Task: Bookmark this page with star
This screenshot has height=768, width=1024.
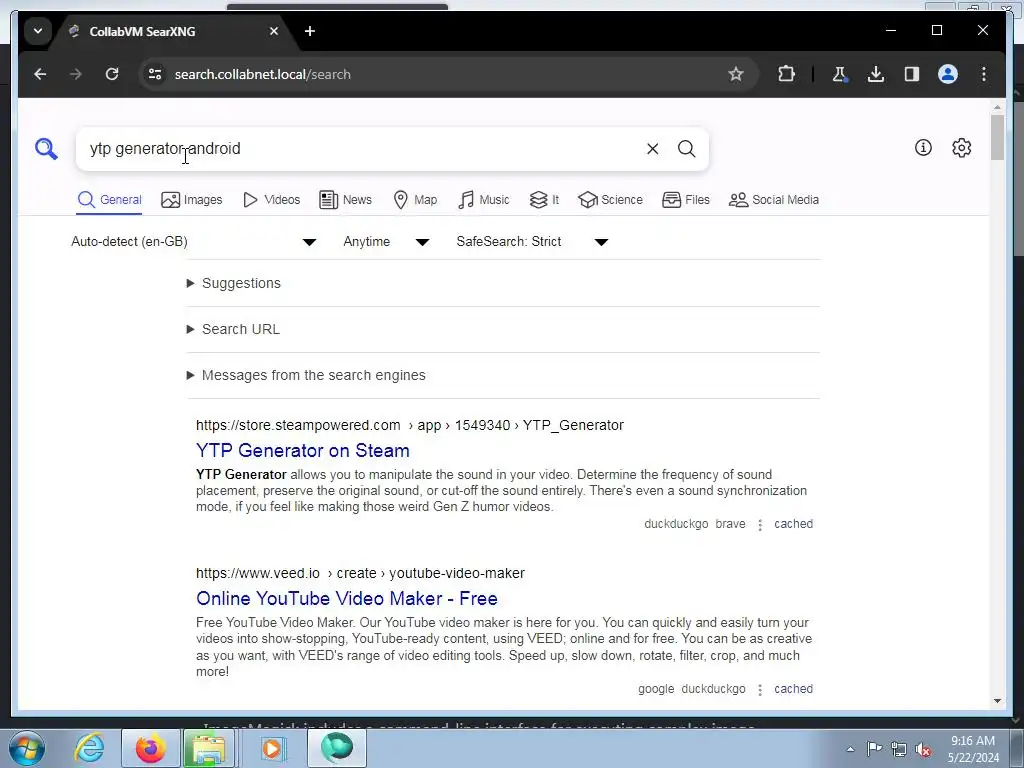Action: point(736,74)
